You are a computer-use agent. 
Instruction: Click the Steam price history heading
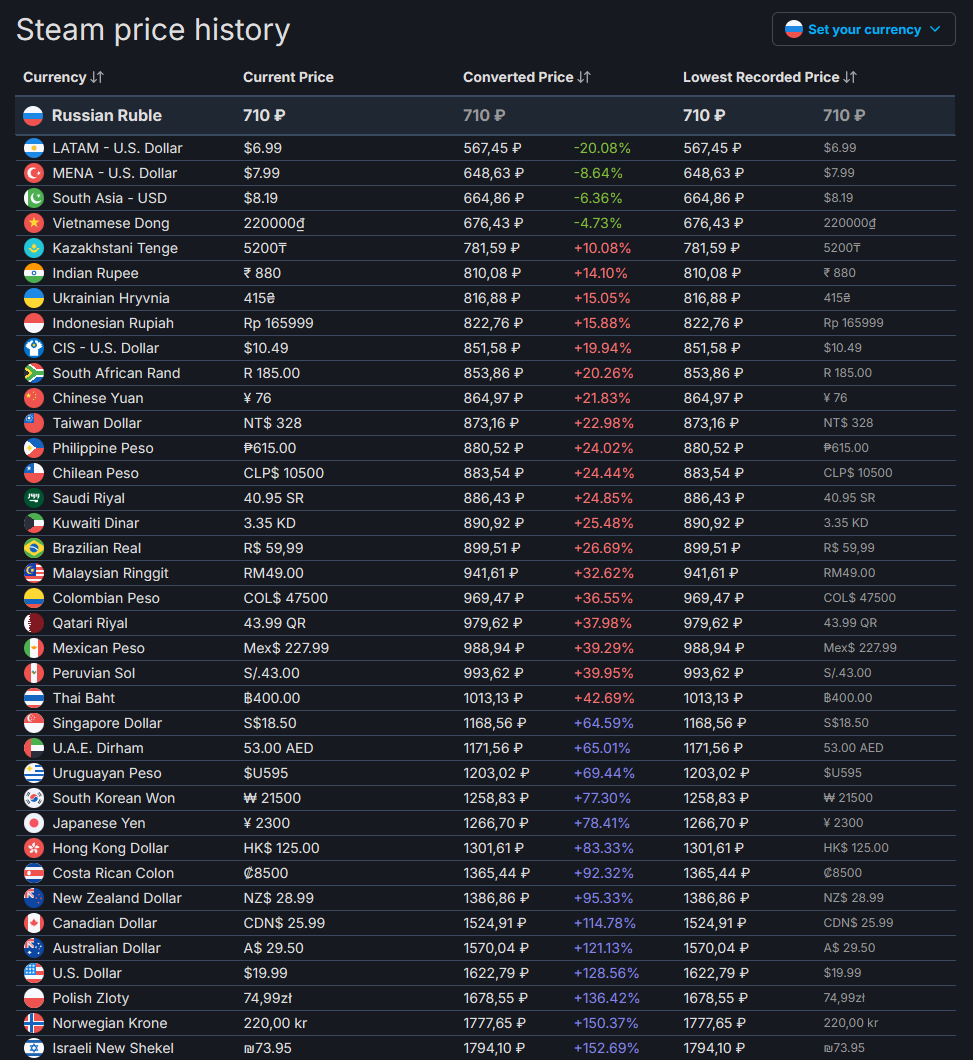click(x=153, y=30)
